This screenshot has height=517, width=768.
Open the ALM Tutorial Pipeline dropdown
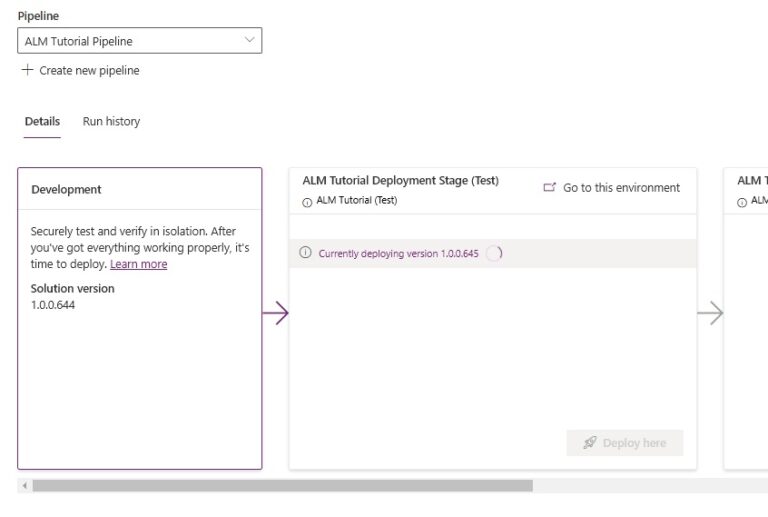pos(130,41)
